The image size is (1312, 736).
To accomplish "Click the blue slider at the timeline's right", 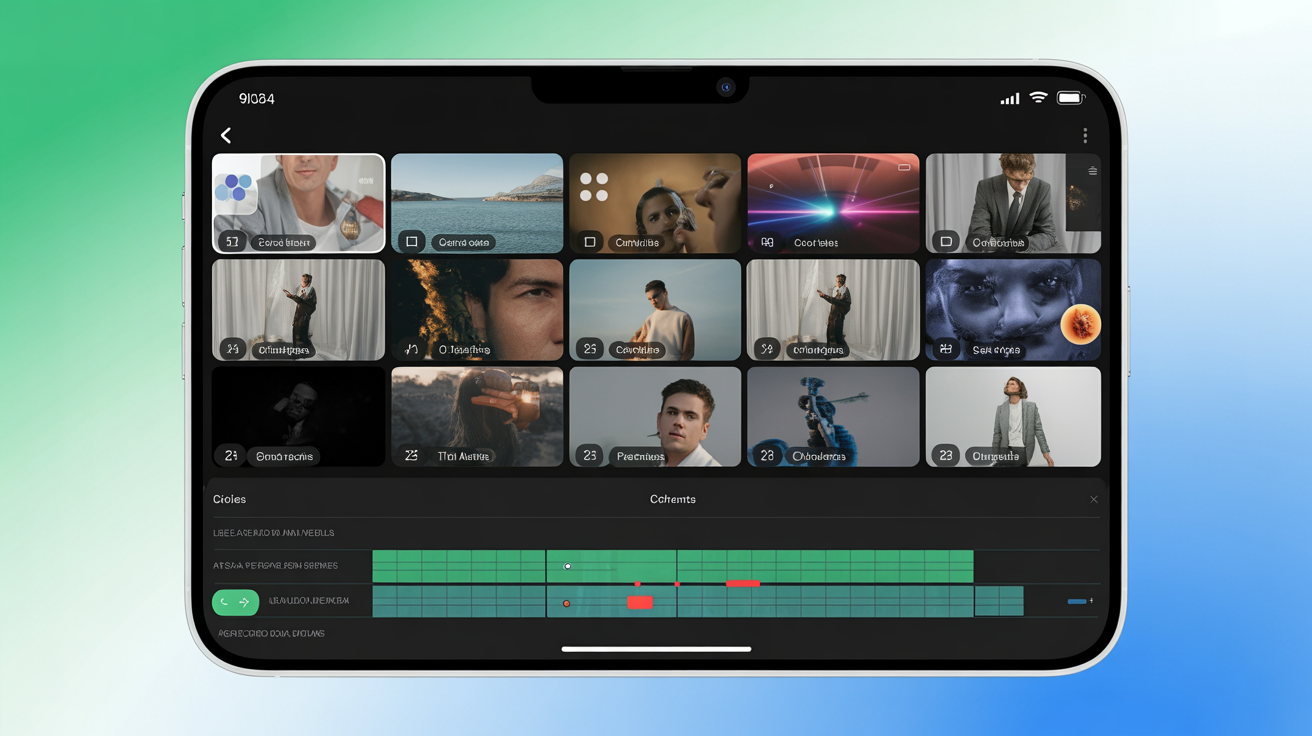I will [x=1078, y=601].
